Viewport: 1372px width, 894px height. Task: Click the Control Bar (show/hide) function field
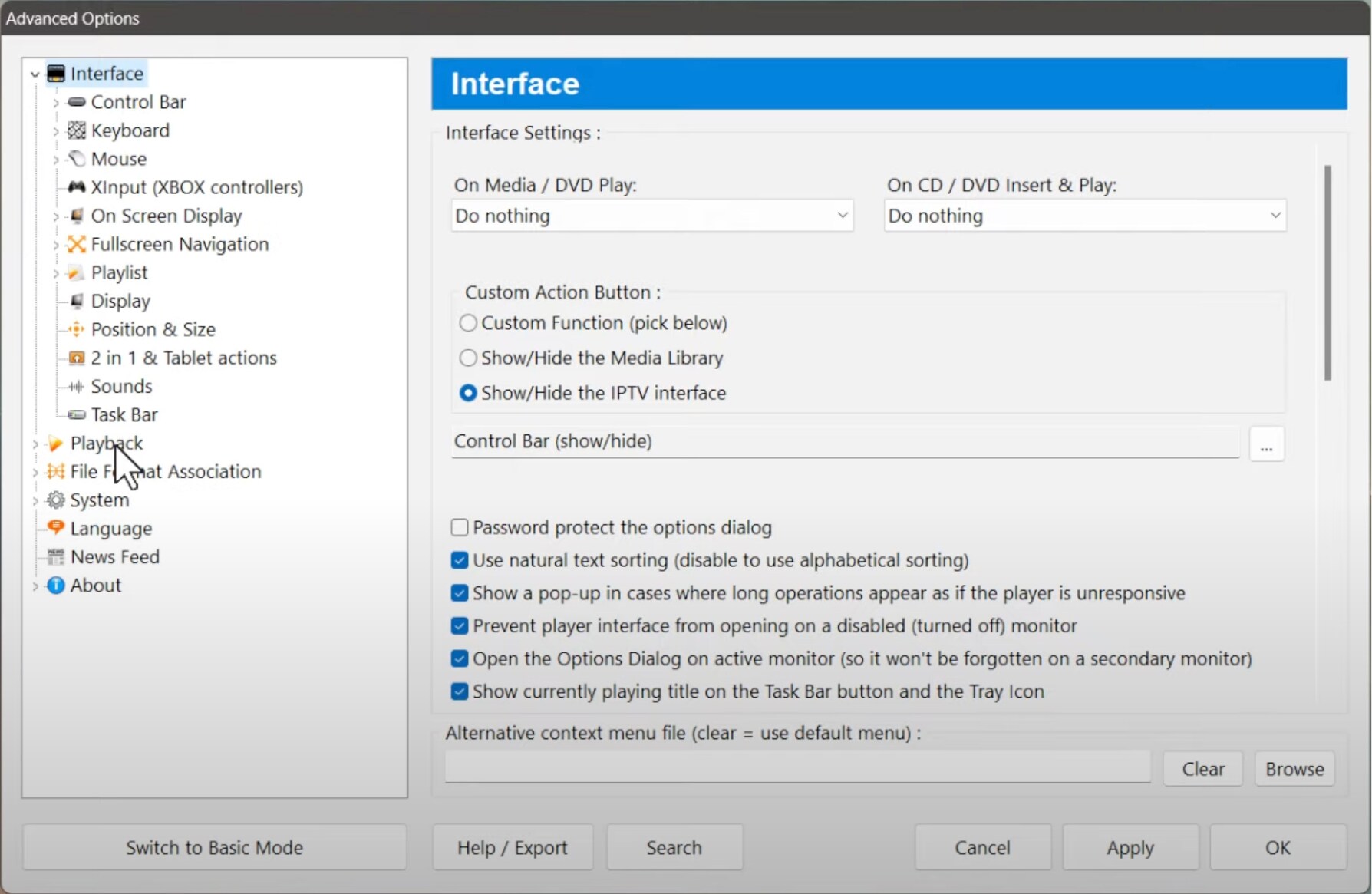[846, 442]
